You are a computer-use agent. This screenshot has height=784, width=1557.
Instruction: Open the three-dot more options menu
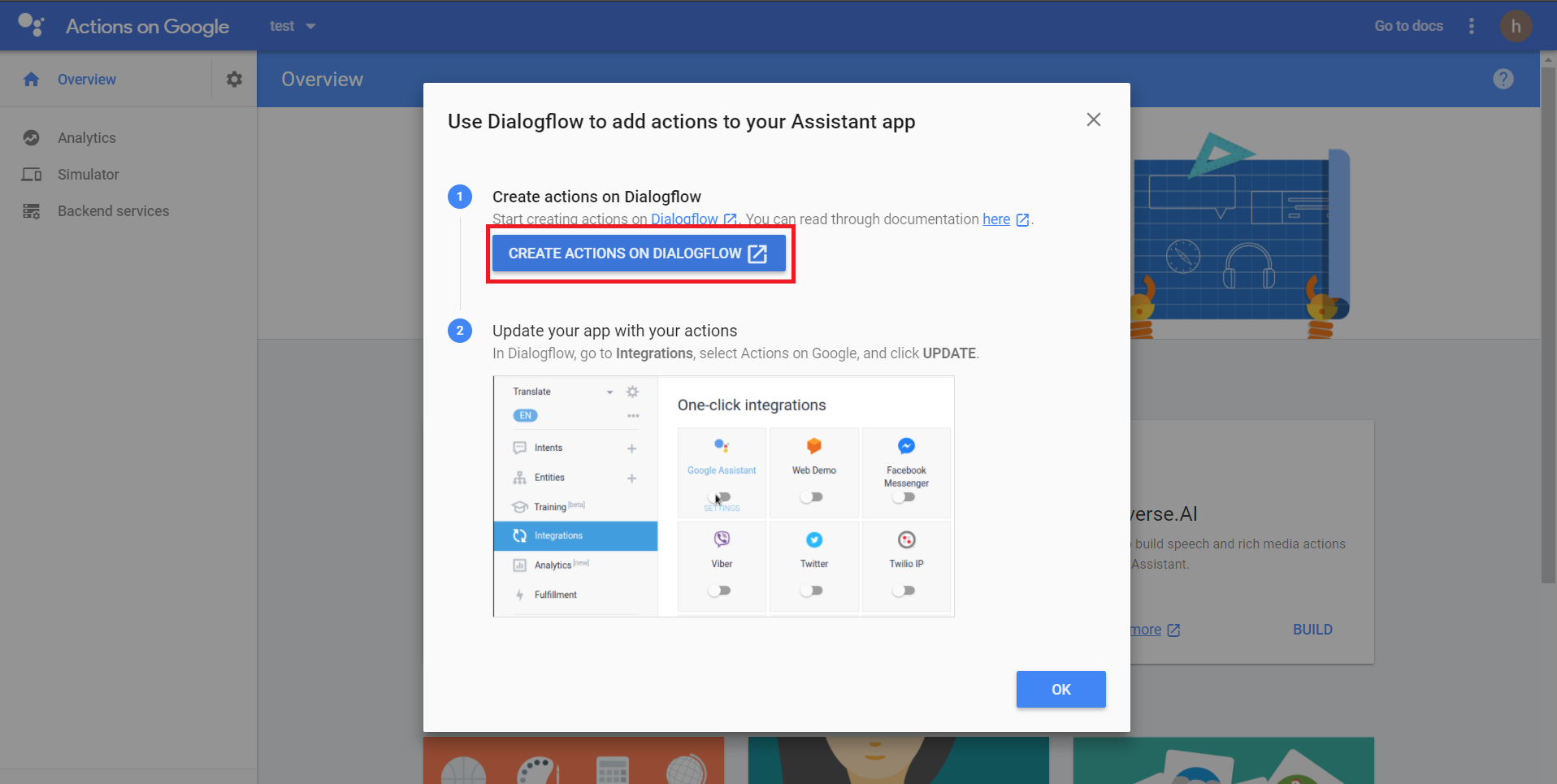tap(1471, 26)
